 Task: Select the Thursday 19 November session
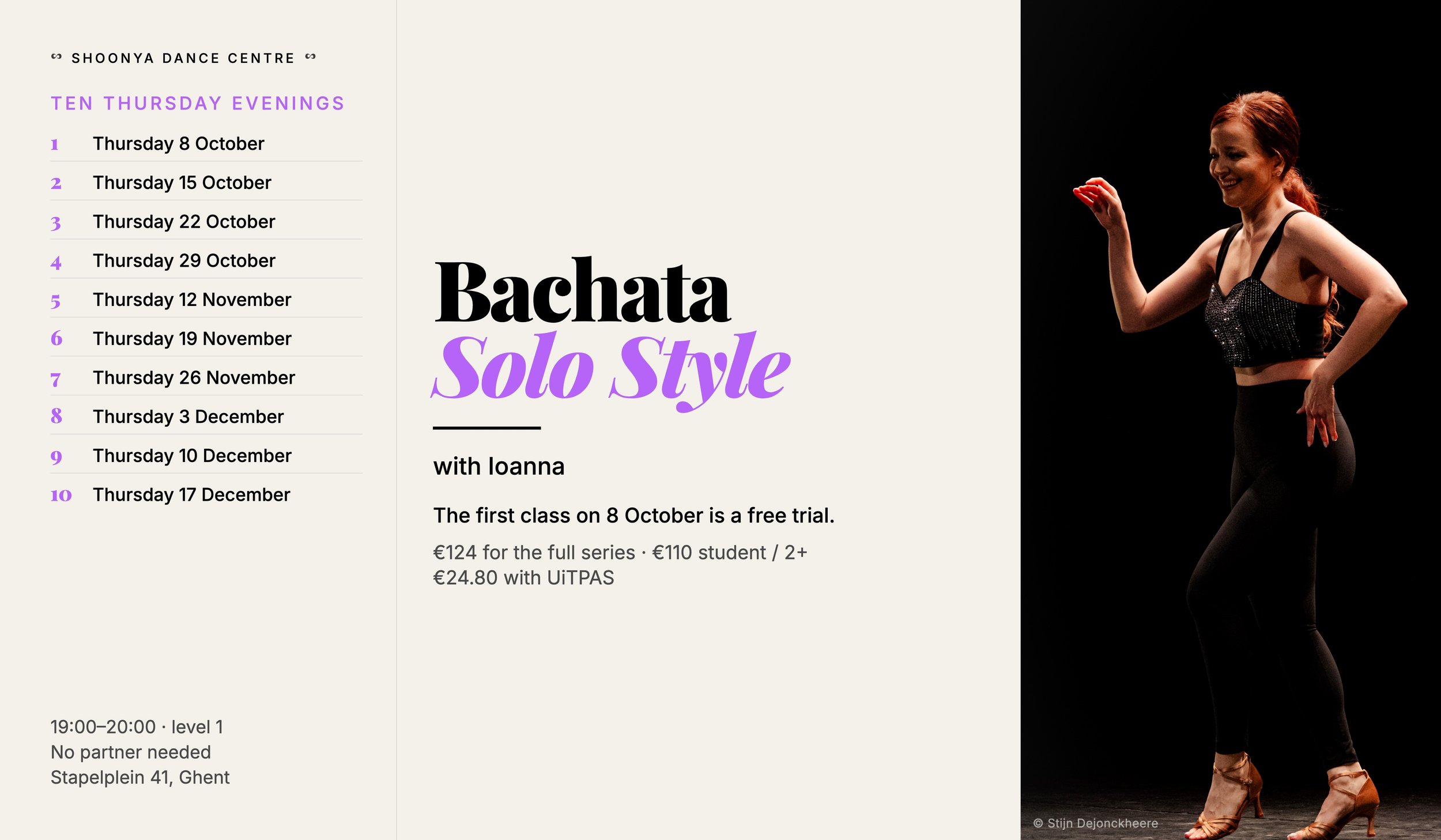point(206,338)
